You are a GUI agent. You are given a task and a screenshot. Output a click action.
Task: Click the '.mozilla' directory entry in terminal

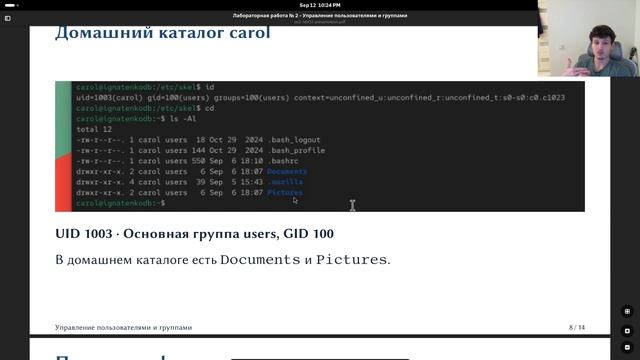point(285,182)
